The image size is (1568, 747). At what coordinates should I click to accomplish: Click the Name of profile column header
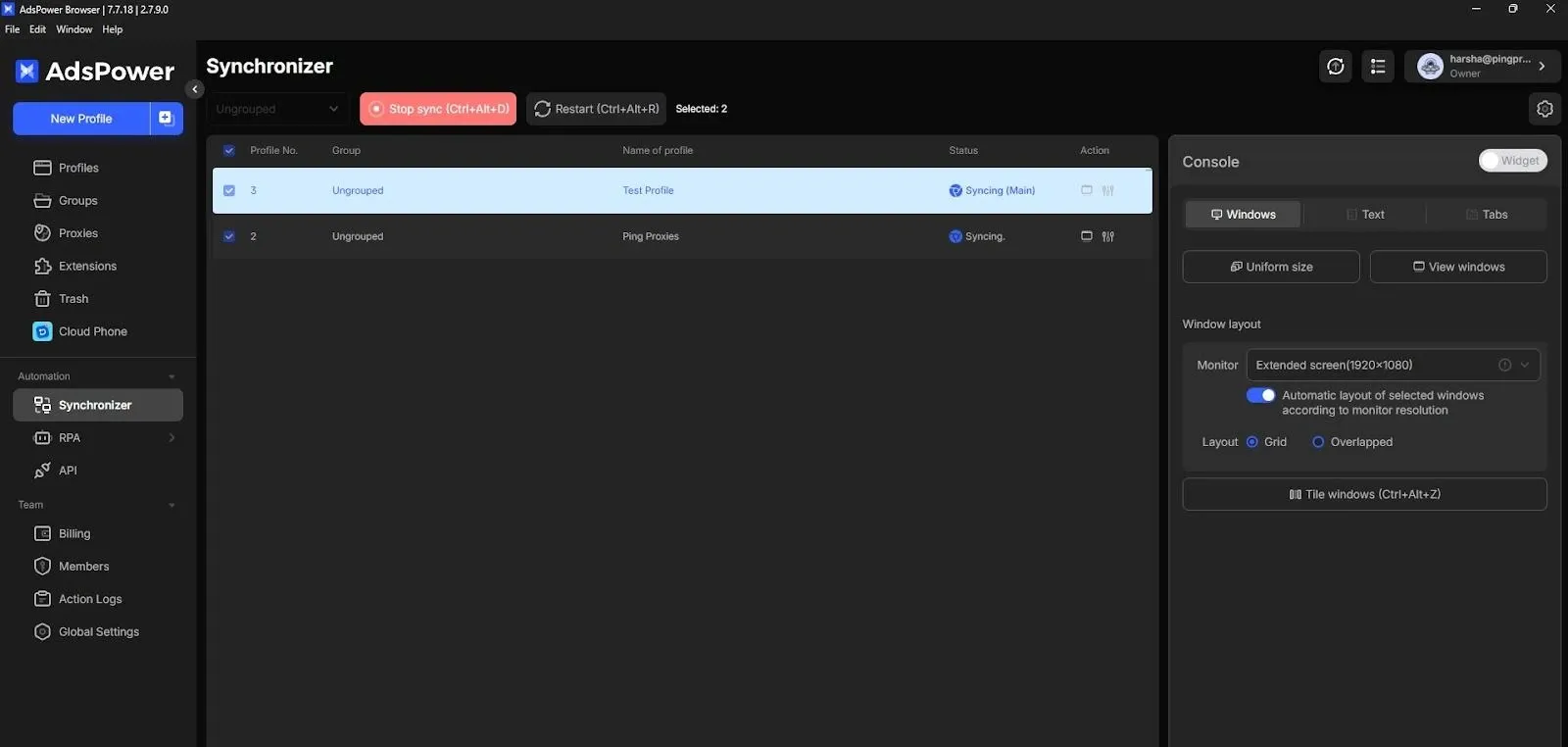click(x=658, y=151)
